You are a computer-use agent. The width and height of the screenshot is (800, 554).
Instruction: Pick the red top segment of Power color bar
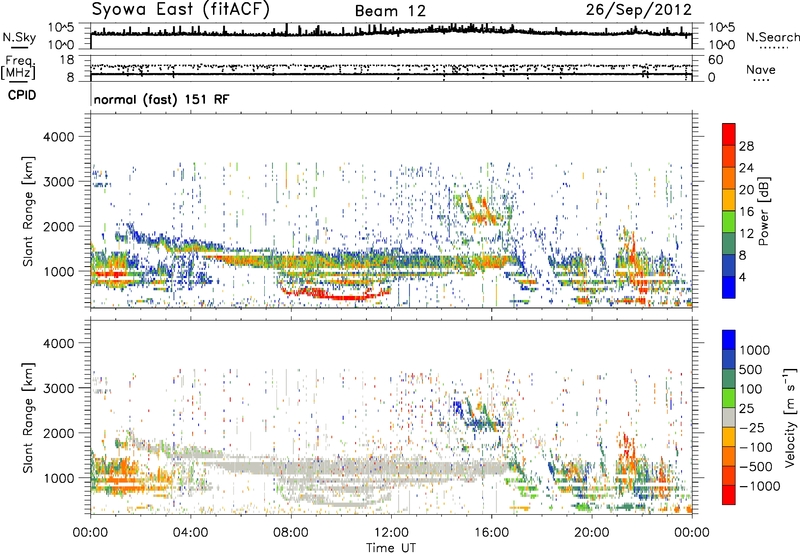pos(729,134)
